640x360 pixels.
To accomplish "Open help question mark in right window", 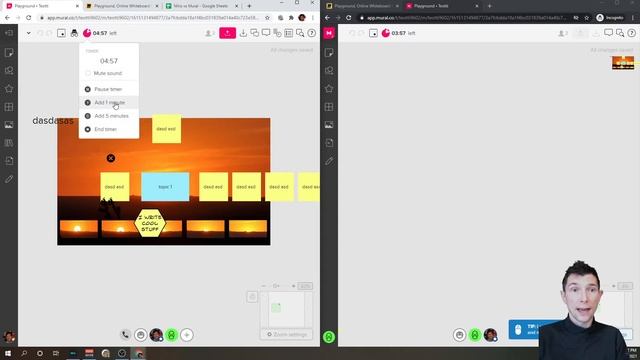I will pos(631,33).
